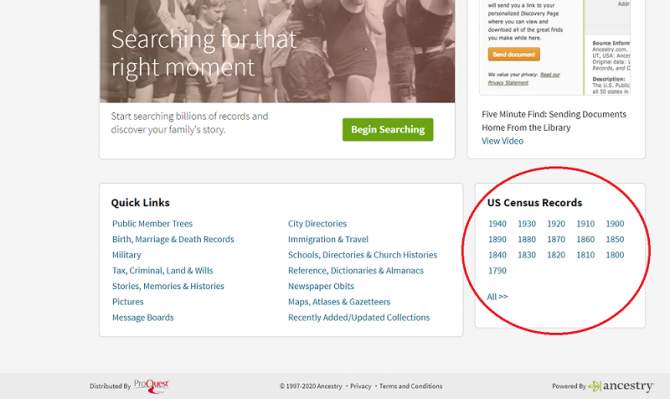Viewport: 670px width, 399px height.
Task: Select the Immigration & Travel link
Action: tap(328, 239)
